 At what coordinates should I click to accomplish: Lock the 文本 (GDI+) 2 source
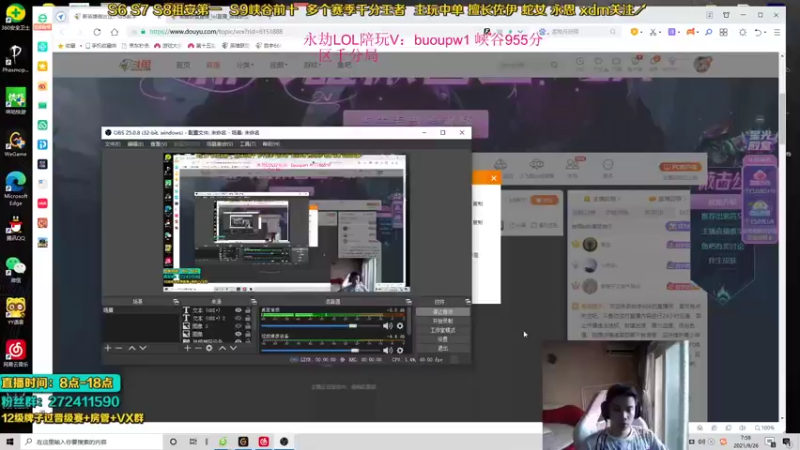(x=248, y=318)
